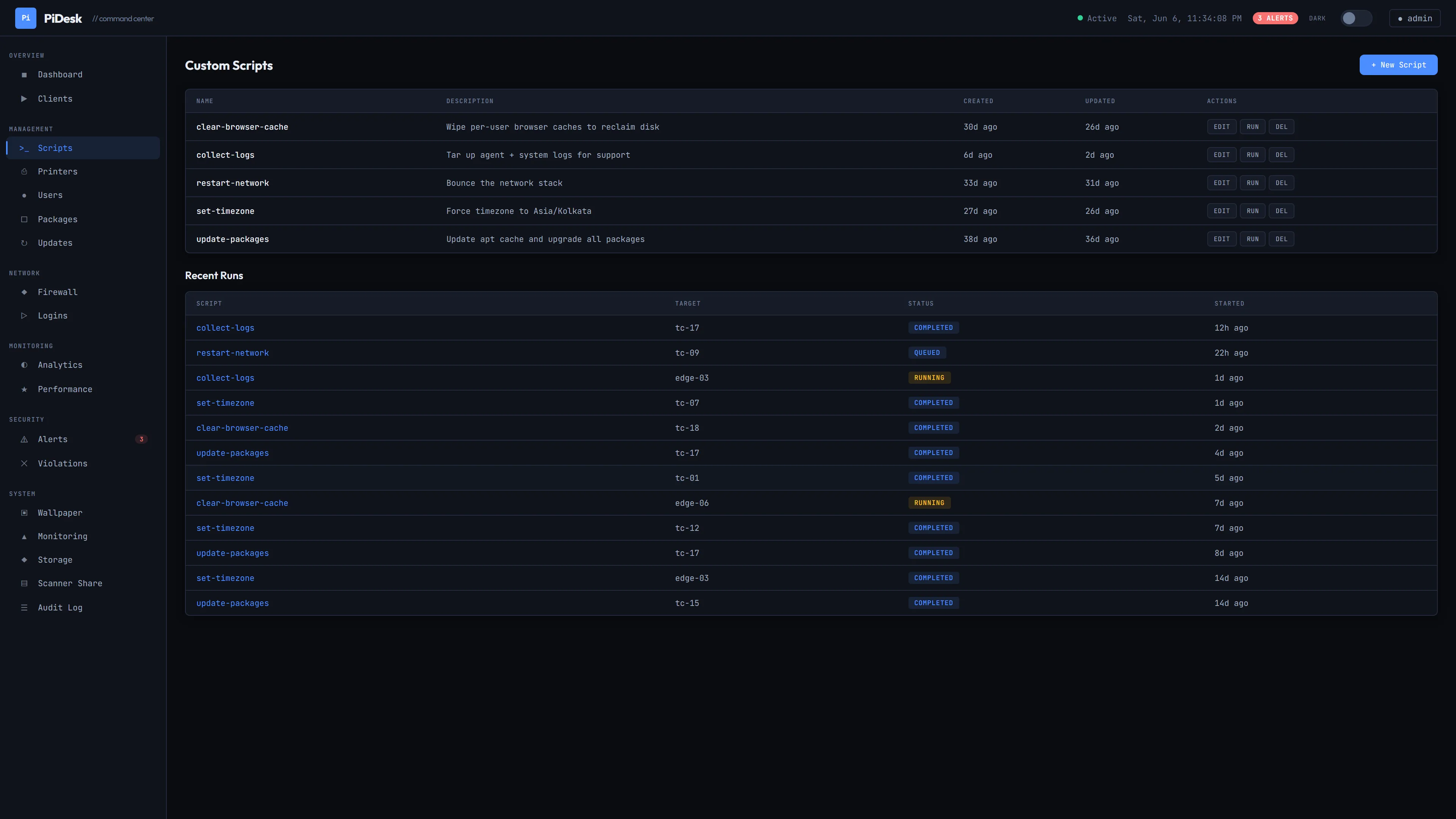
Task: Open the admin user menu
Action: click(x=1415, y=18)
